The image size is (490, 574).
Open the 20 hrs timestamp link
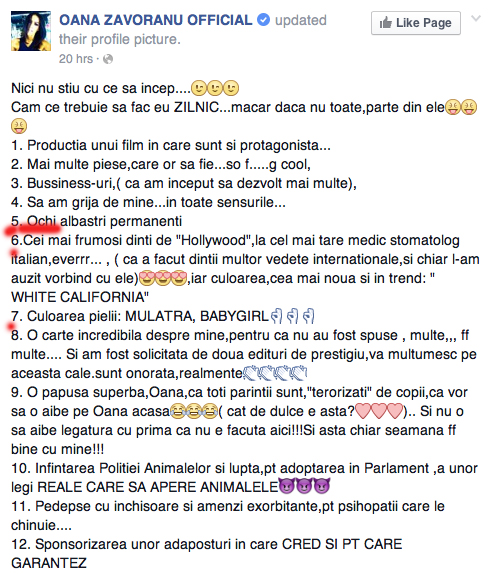pos(76,59)
